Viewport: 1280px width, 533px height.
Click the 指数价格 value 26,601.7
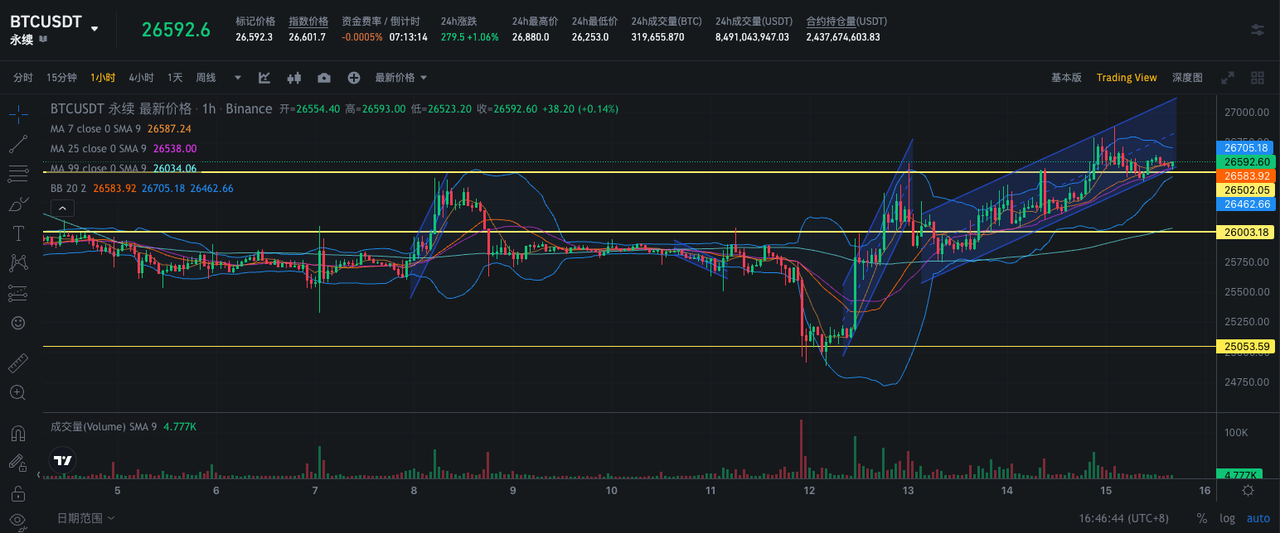(x=307, y=37)
